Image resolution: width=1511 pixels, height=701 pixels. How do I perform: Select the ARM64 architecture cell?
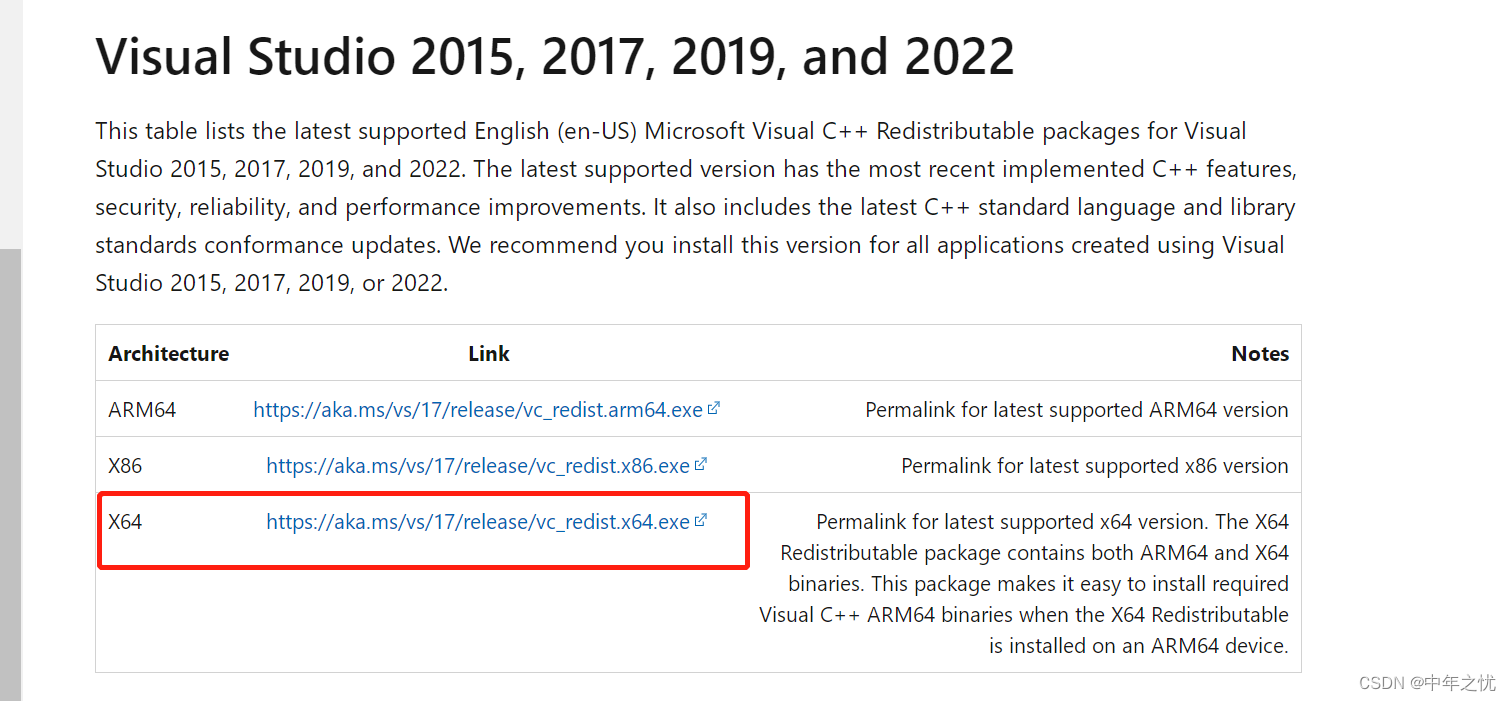tap(142, 409)
